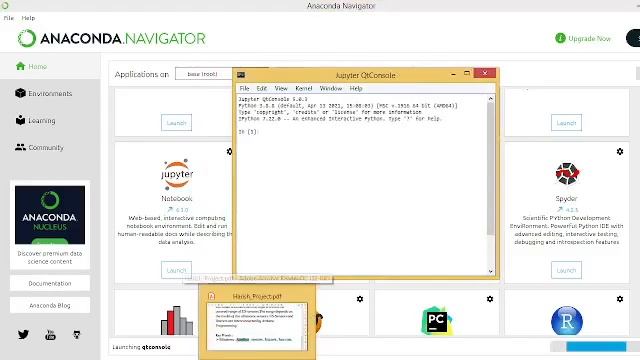The height and width of the screenshot is (360, 640).
Task: Open the Applications on base (root) dropdown
Action: 204,74
